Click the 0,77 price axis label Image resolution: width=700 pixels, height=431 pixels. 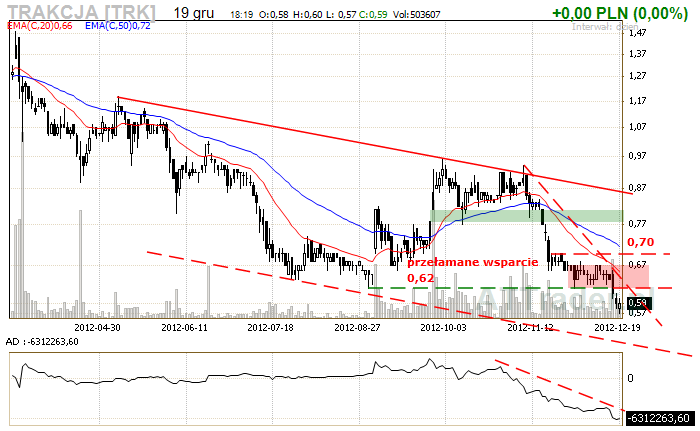[x=637, y=224]
